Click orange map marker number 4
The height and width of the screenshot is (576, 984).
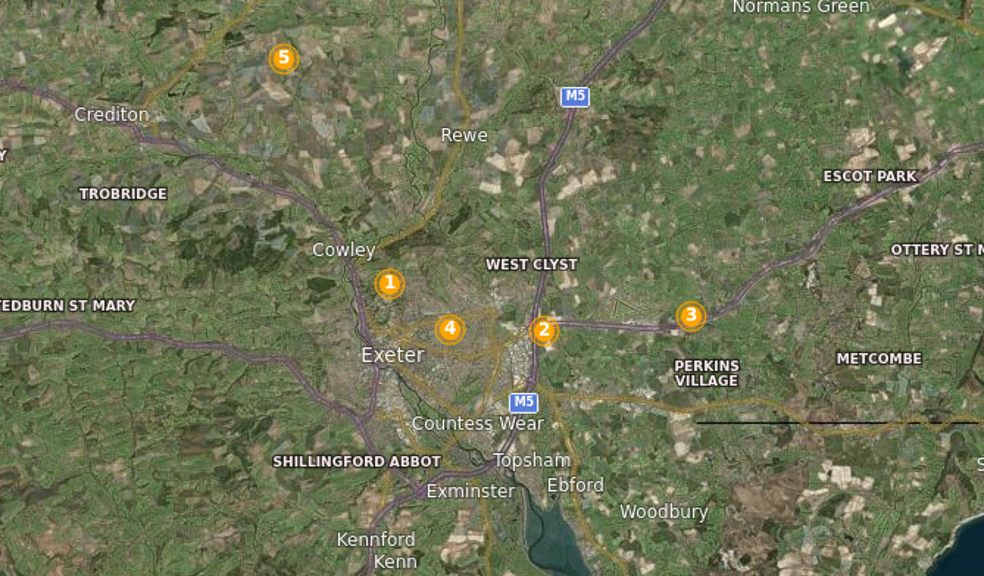tap(450, 329)
